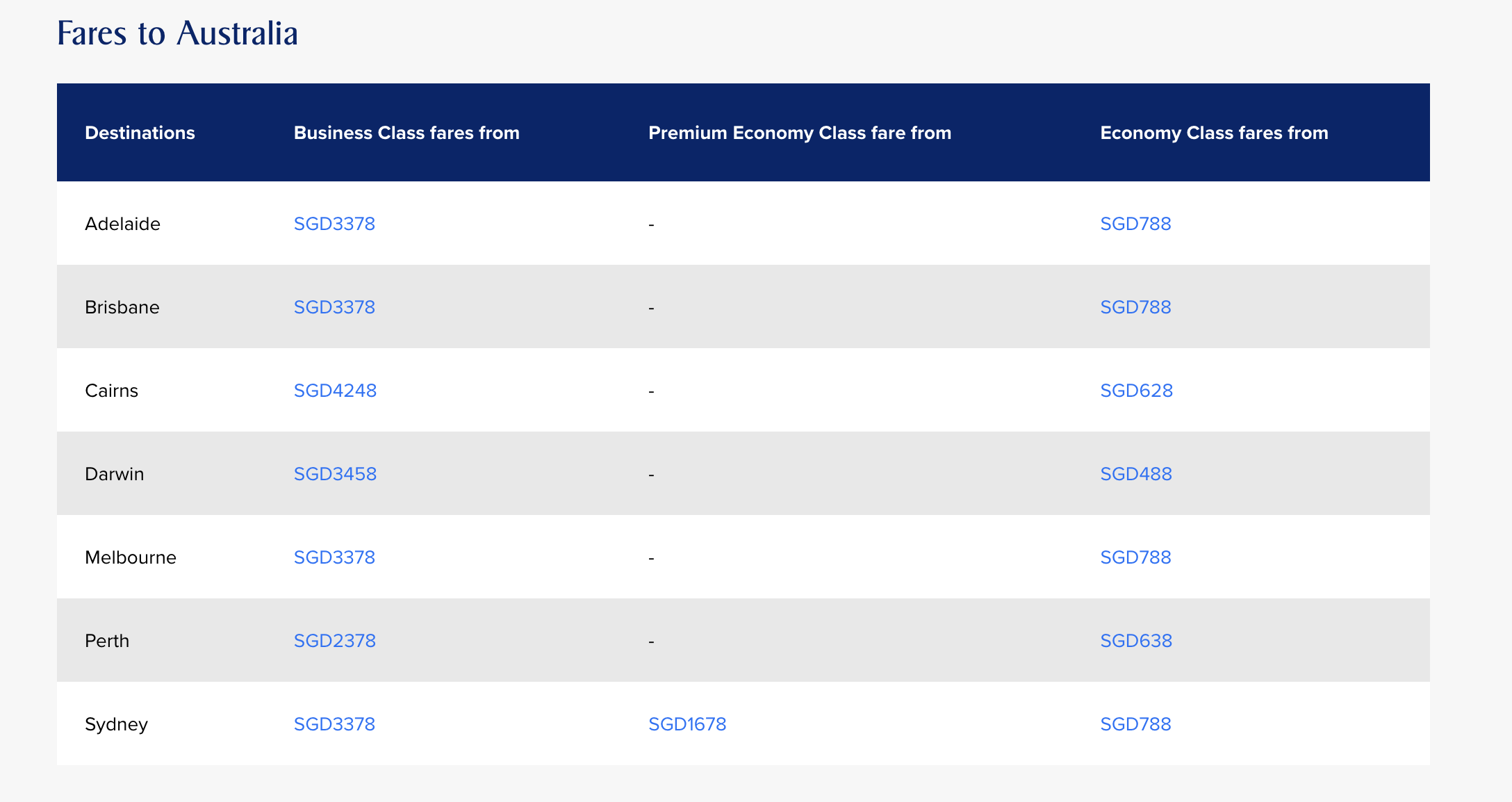
Task: Open Cairns Business Class fare SGD4248
Action: click(335, 391)
